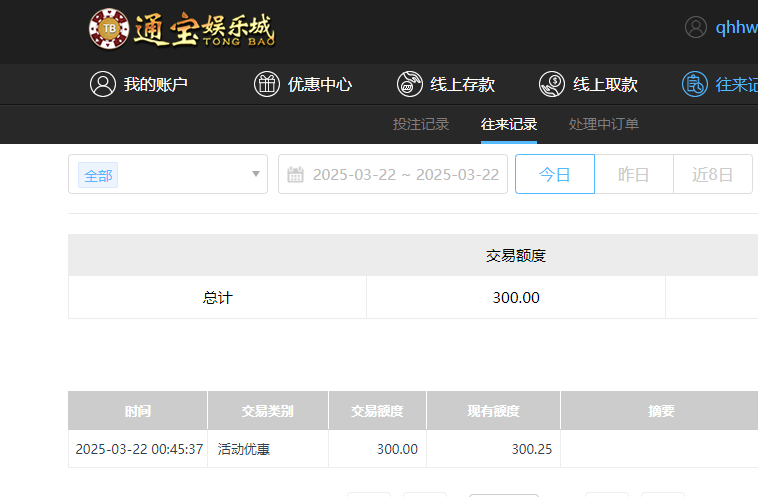Click the 总计 summary label

tap(218, 297)
